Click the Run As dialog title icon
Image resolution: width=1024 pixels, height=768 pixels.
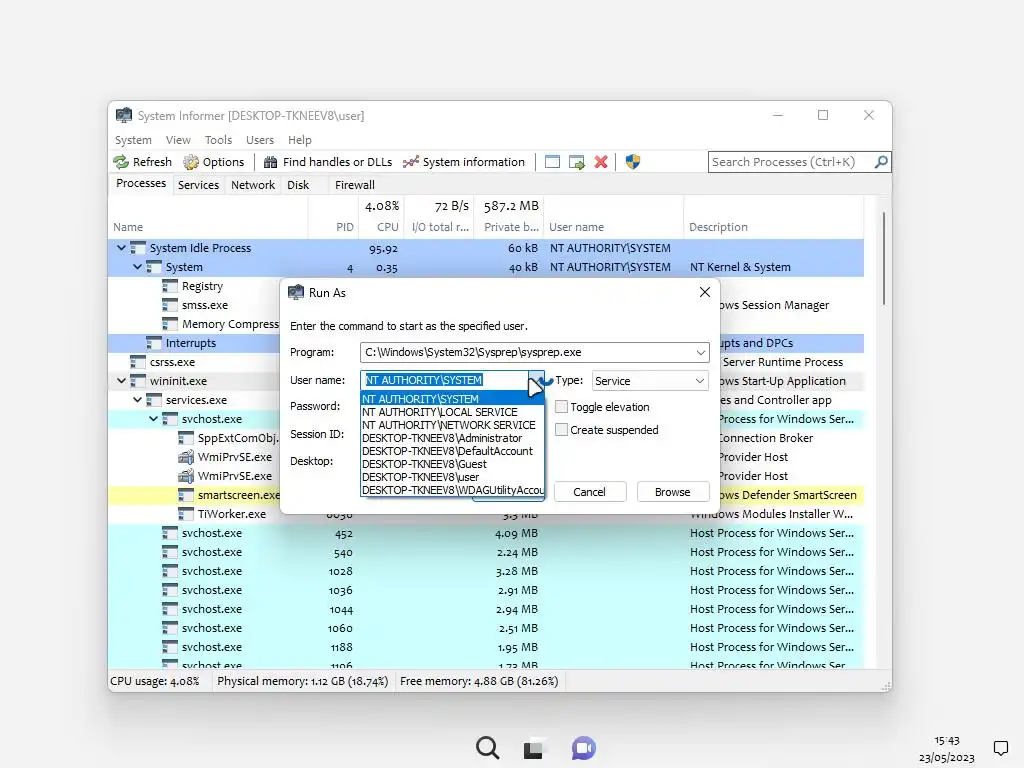296,292
